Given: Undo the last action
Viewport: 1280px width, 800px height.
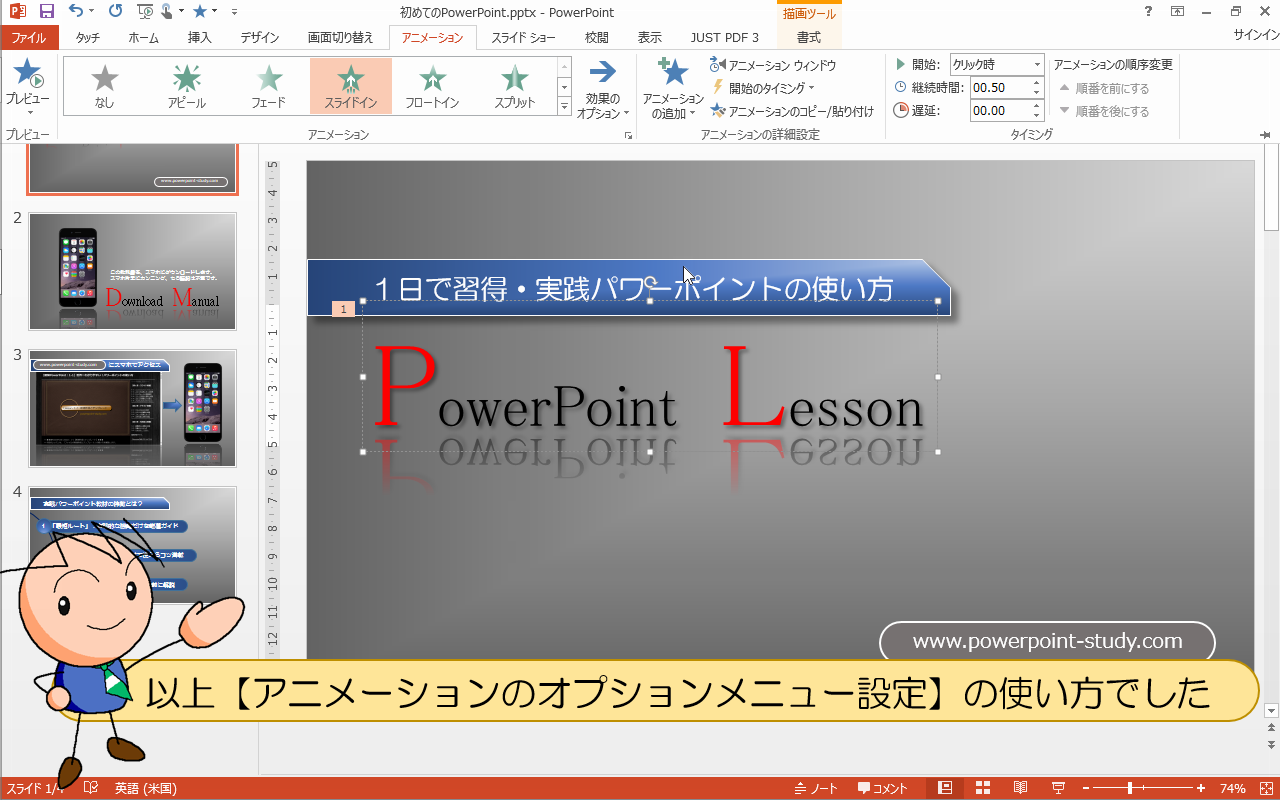Looking at the screenshot, I should click(x=76, y=12).
